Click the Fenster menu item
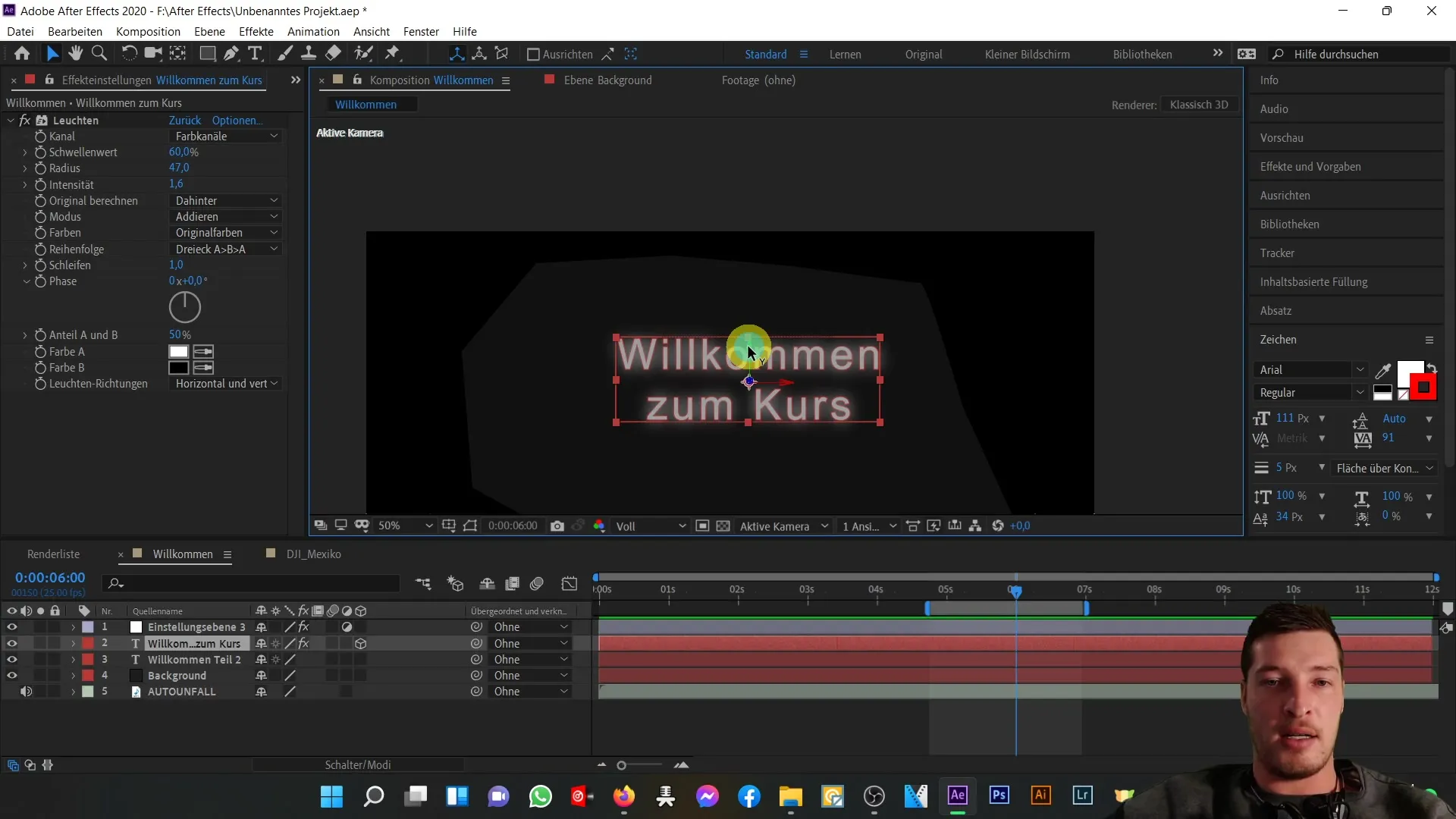The height and width of the screenshot is (819, 1456). coord(421,31)
